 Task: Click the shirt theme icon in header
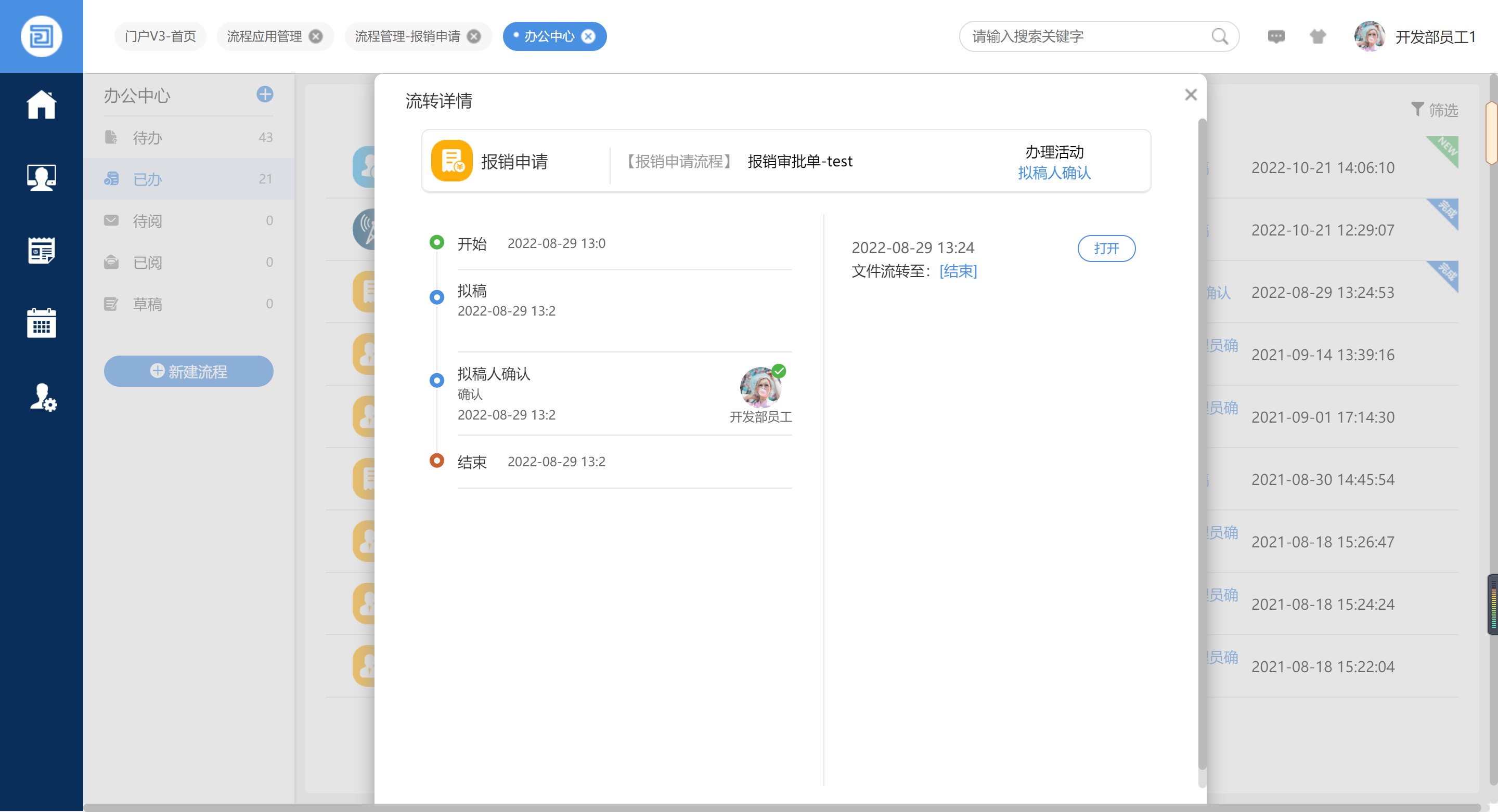pyautogui.click(x=1318, y=36)
